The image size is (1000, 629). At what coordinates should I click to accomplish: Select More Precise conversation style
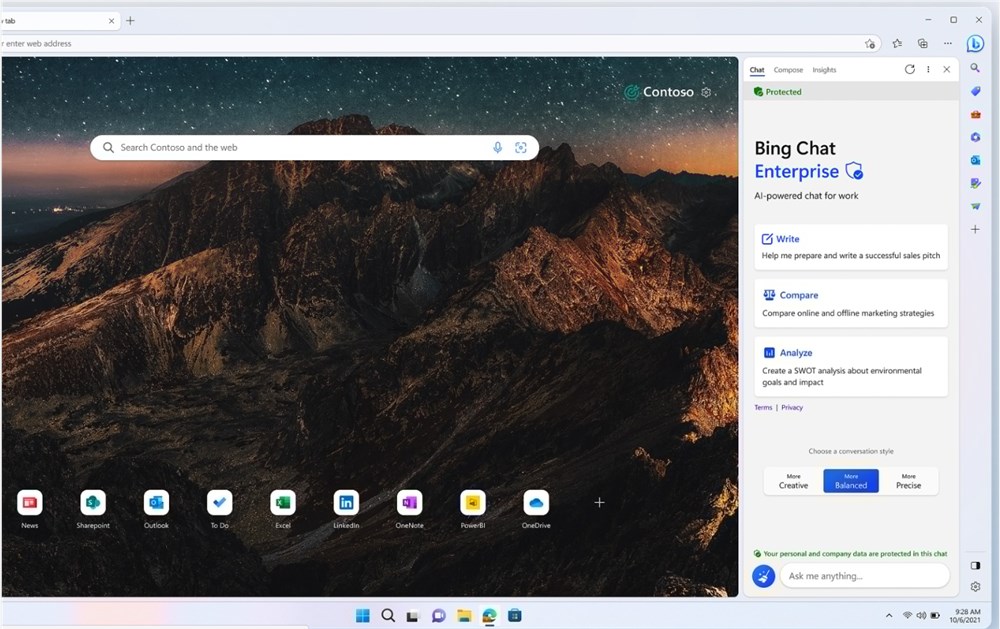(x=908, y=481)
